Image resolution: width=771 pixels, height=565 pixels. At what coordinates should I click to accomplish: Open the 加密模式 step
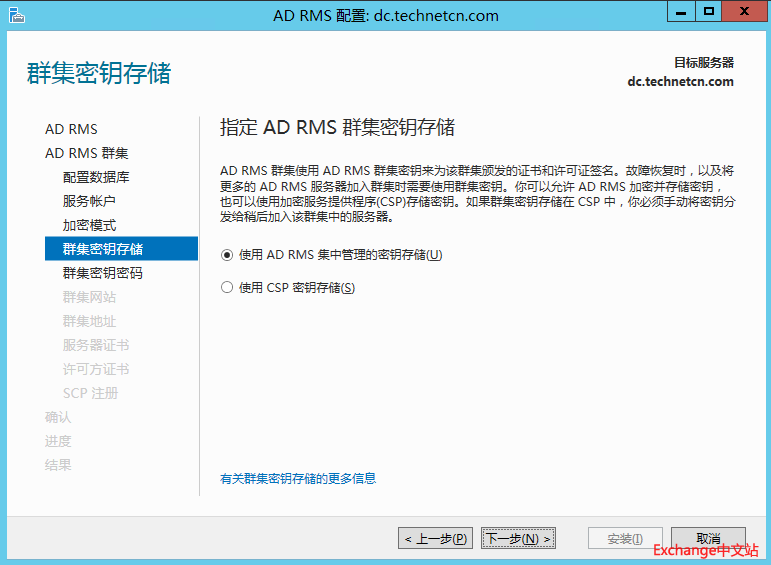[89, 225]
